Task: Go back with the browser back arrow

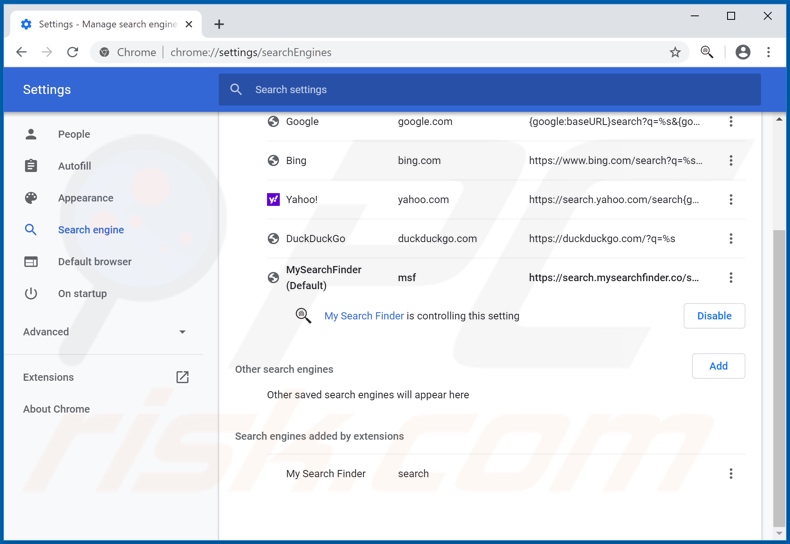Action: (x=21, y=52)
